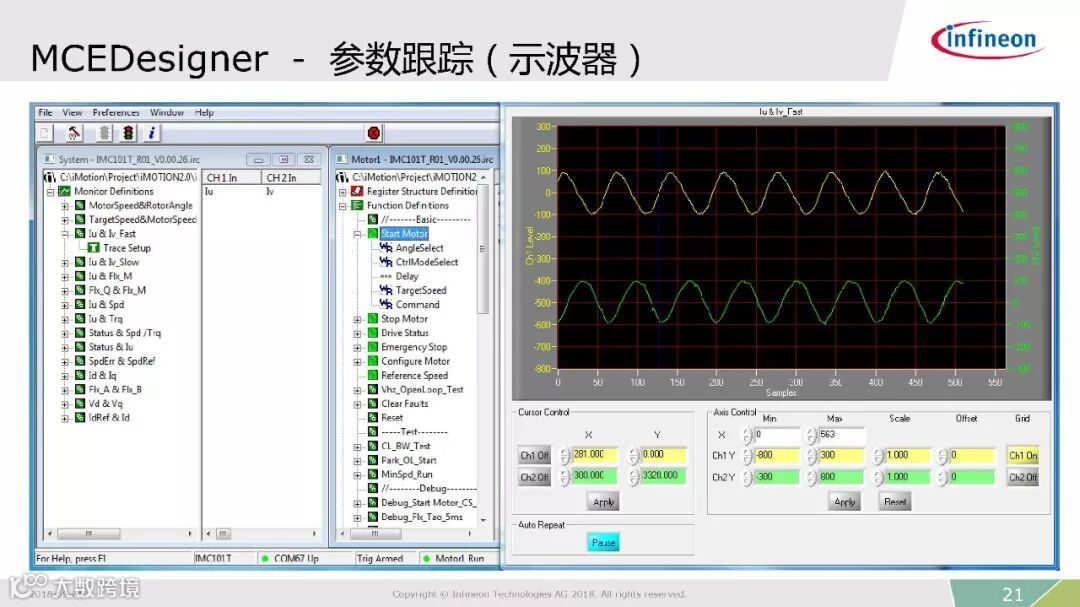Screen dimensions: 1080x607
Task: Toggle Ch2 Off cursor button
Action: pyautogui.click(x=534, y=476)
